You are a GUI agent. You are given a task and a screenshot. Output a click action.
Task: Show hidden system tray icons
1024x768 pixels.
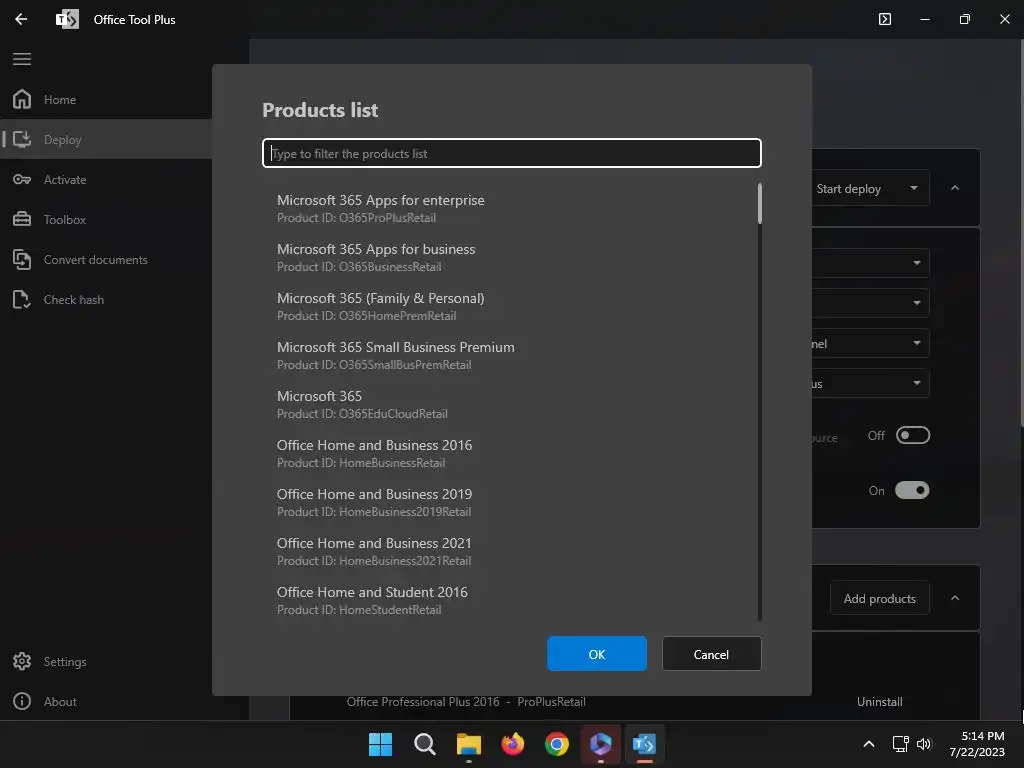coord(869,744)
